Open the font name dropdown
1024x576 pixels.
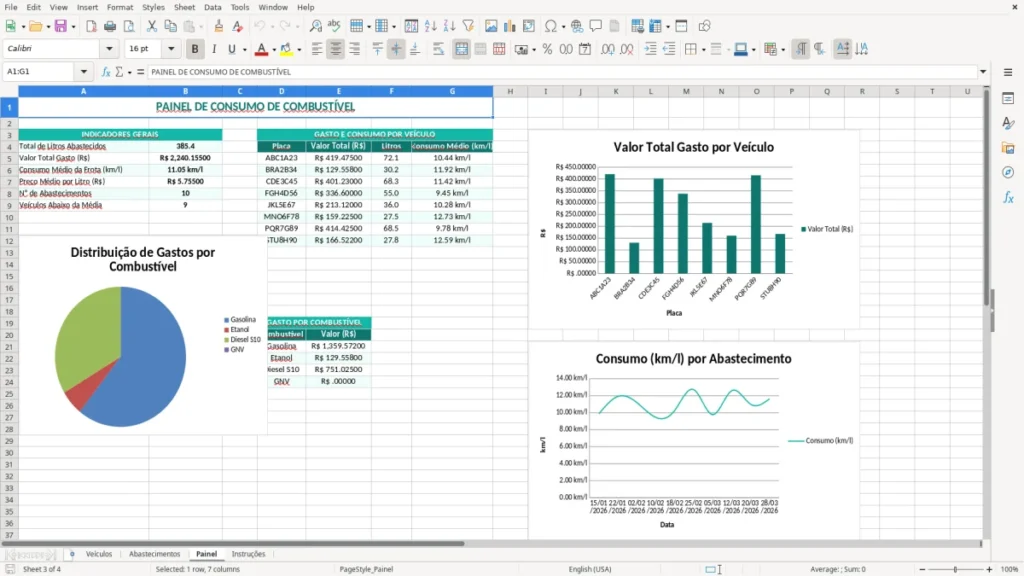pyautogui.click(x=109, y=48)
